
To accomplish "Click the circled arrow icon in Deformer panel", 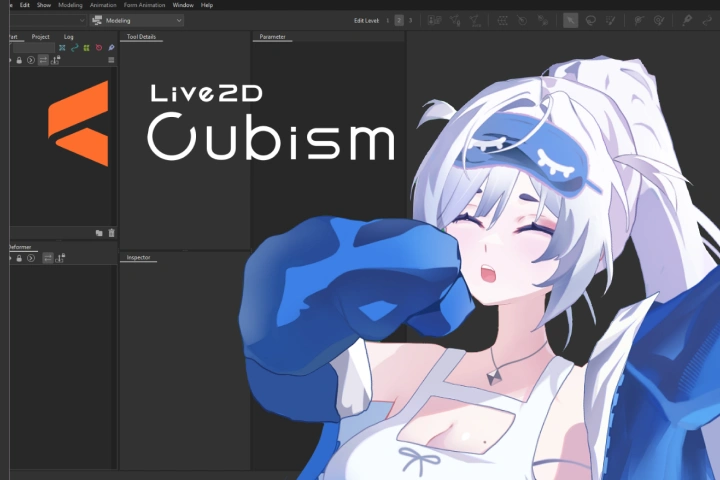I will [x=31, y=258].
